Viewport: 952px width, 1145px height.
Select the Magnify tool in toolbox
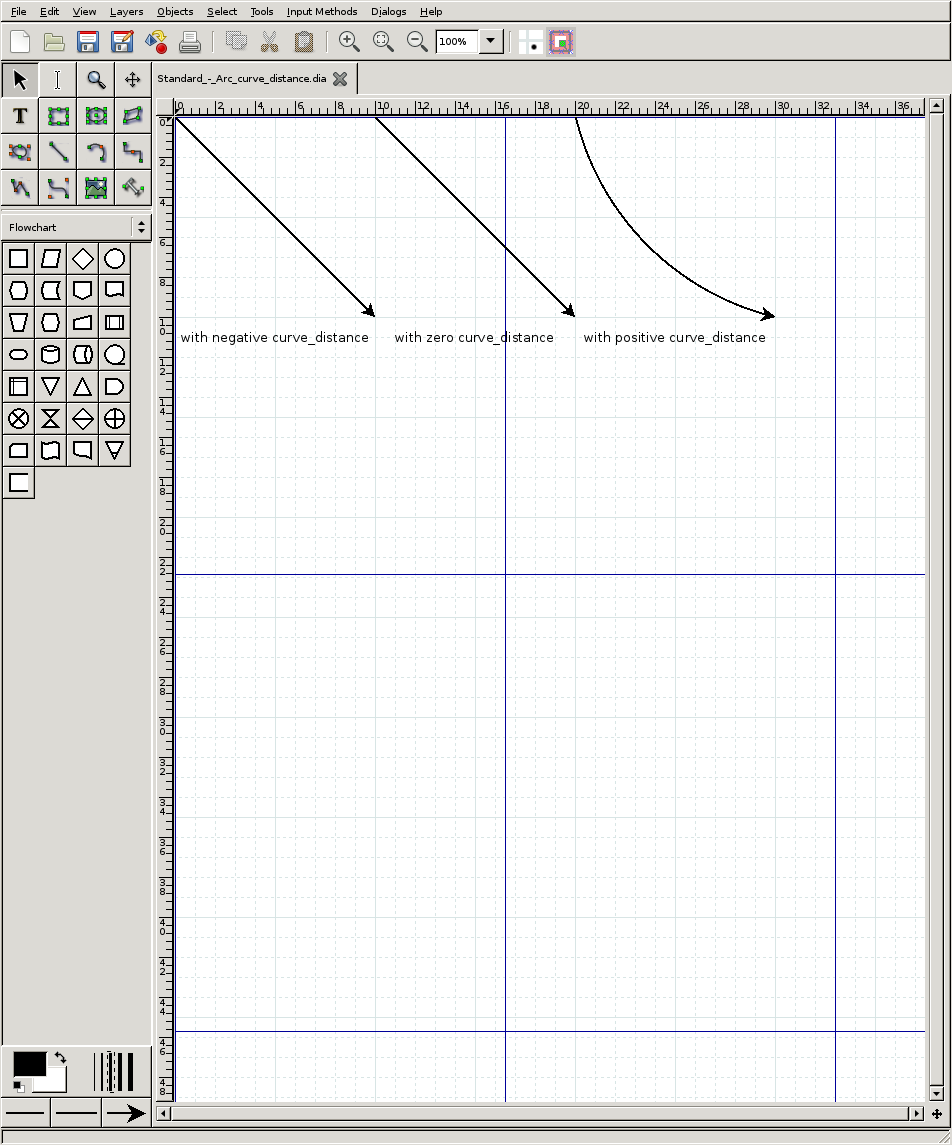[x=96, y=80]
